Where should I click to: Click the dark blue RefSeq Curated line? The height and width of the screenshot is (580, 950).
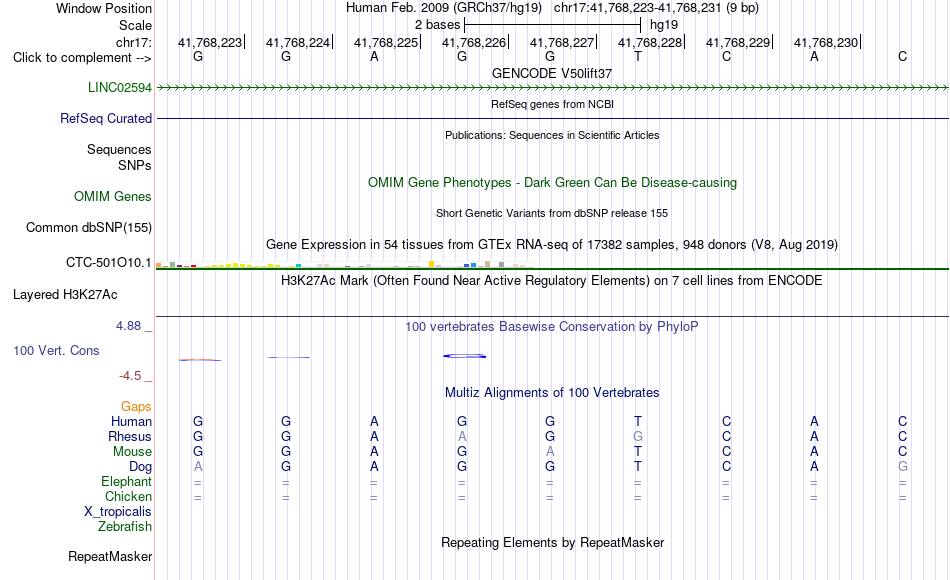(x=553, y=118)
